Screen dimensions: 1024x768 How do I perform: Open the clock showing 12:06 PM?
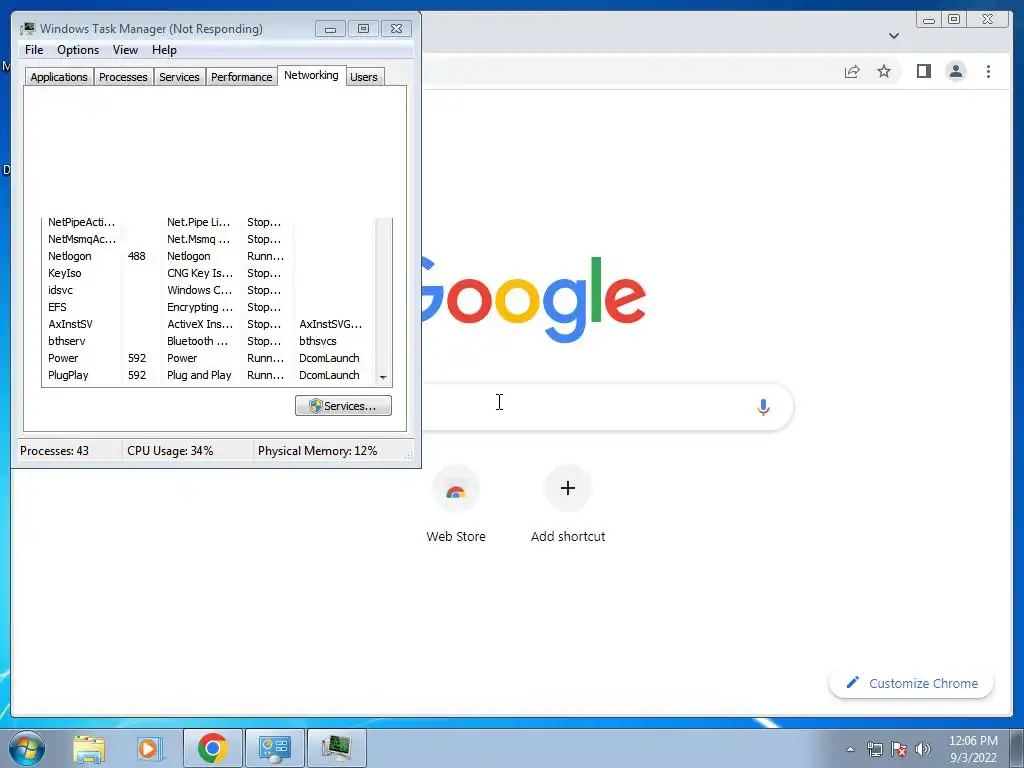pos(973,749)
